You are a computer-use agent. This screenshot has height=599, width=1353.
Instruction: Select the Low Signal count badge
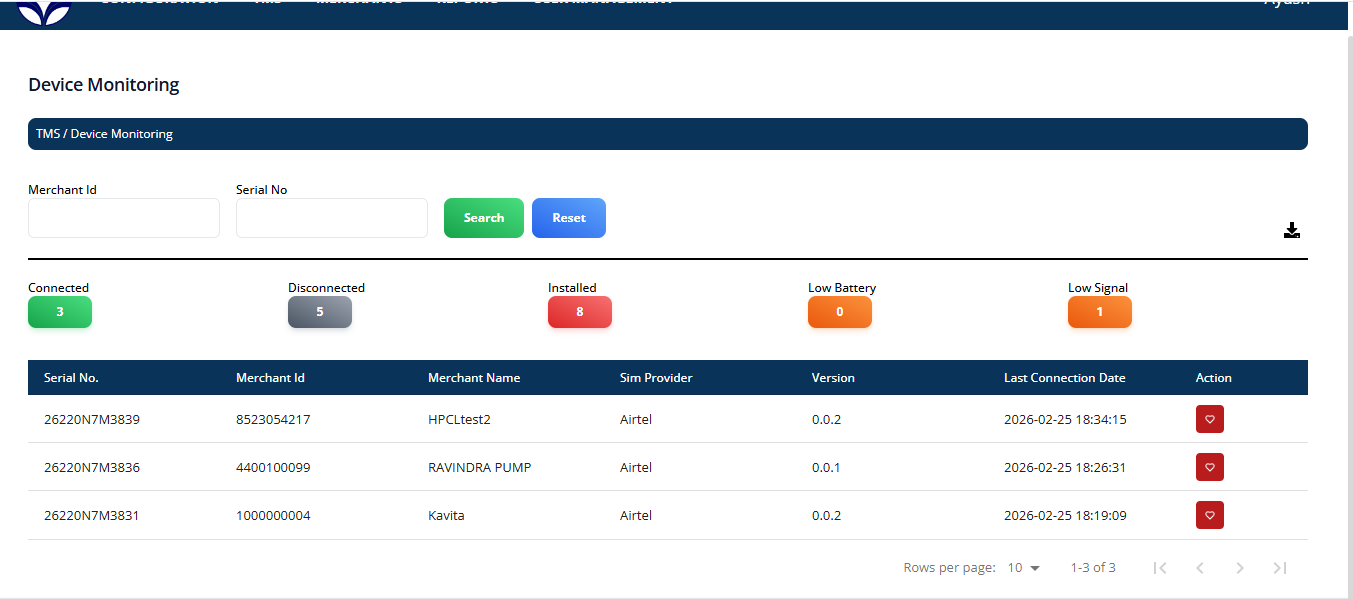pos(1100,312)
